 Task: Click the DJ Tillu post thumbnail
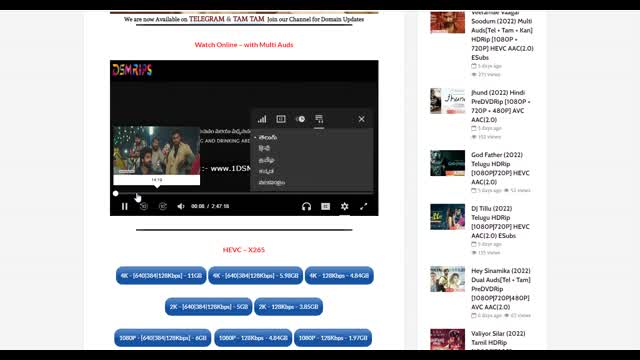[x=447, y=217]
